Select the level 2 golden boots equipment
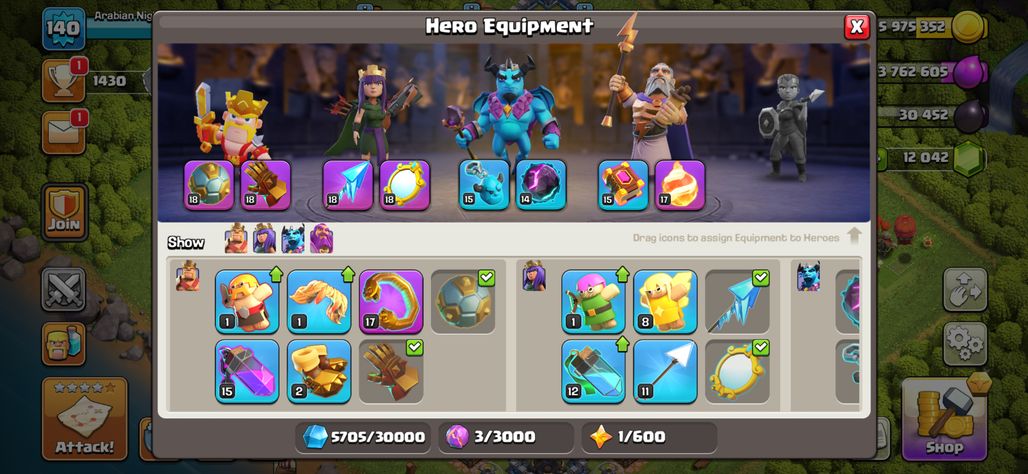The image size is (1028, 474). (x=319, y=371)
